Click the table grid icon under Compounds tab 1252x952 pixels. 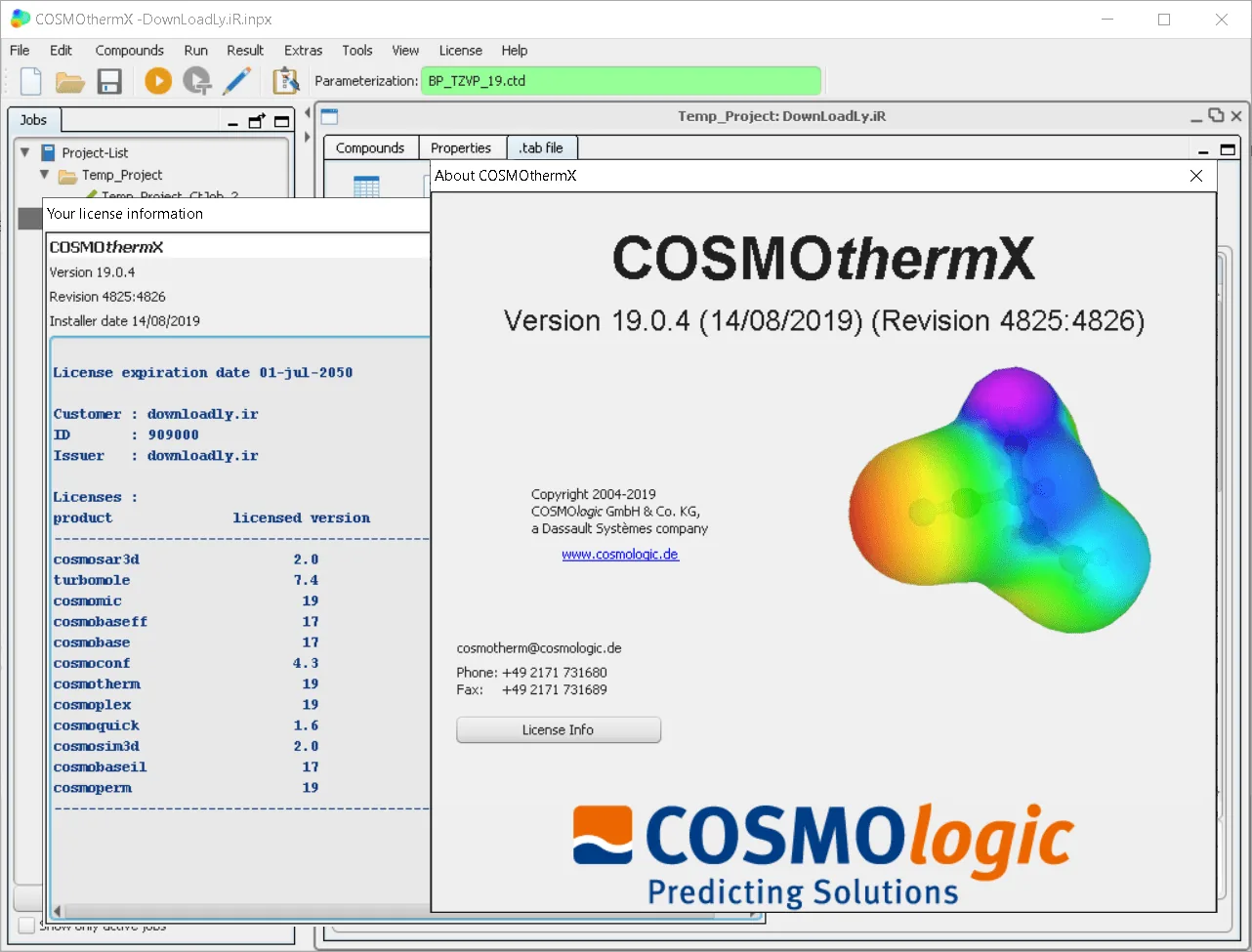tap(366, 187)
